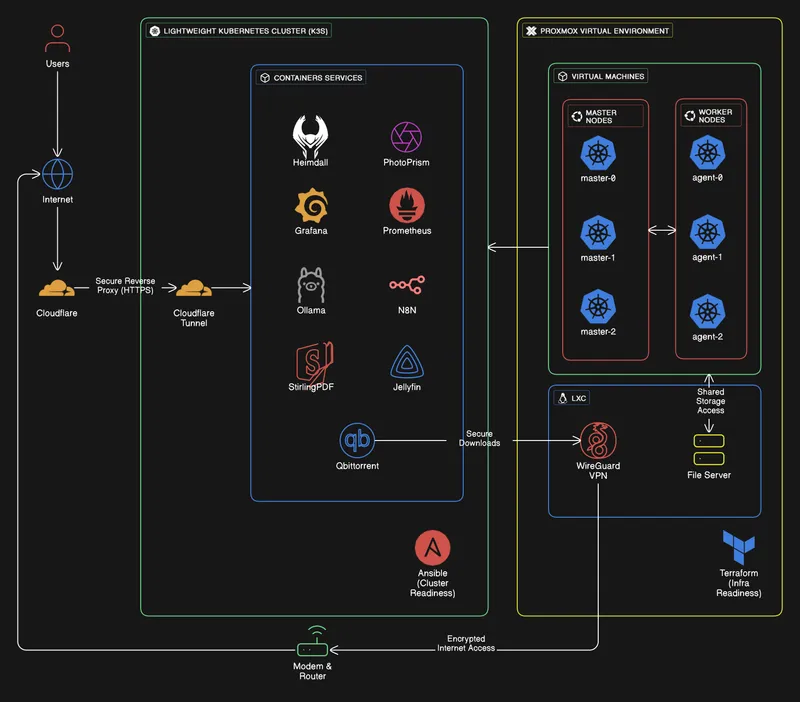Image resolution: width=800 pixels, height=702 pixels.
Task: Select the Jellyfin triangle icon
Action: pos(407,362)
